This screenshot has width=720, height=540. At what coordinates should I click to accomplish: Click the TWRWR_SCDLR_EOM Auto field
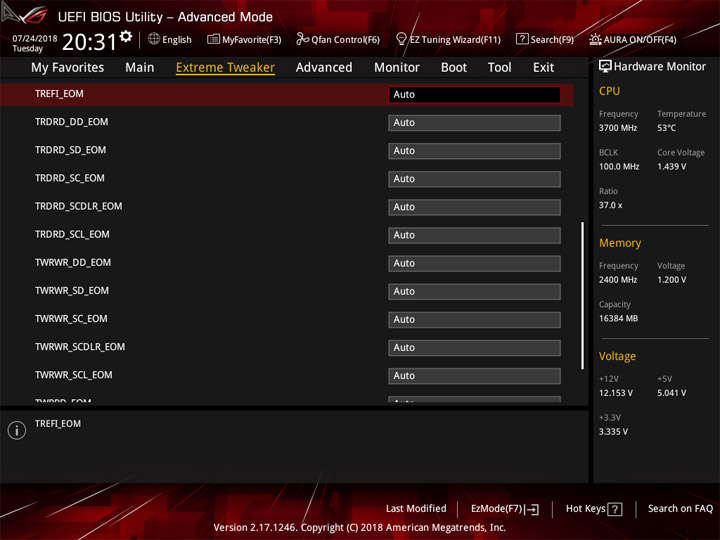[x=474, y=348]
